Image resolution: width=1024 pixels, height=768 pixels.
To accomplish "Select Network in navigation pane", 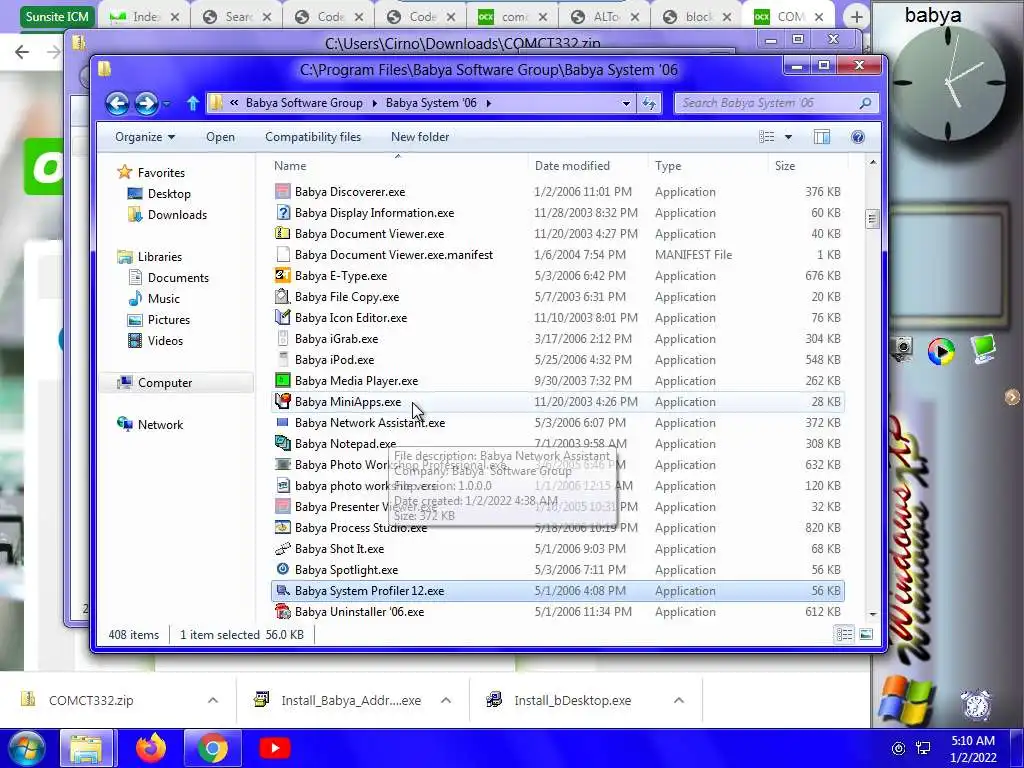I will click(150, 424).
